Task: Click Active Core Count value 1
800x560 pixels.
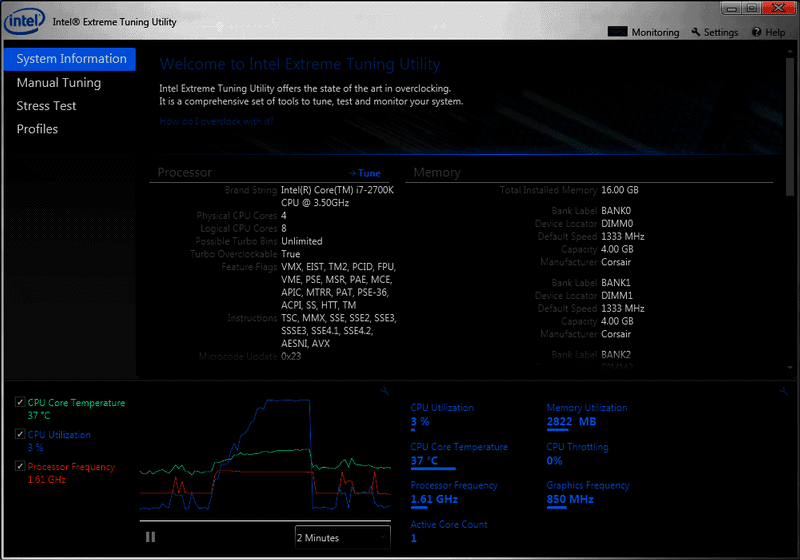Action: 414,538
